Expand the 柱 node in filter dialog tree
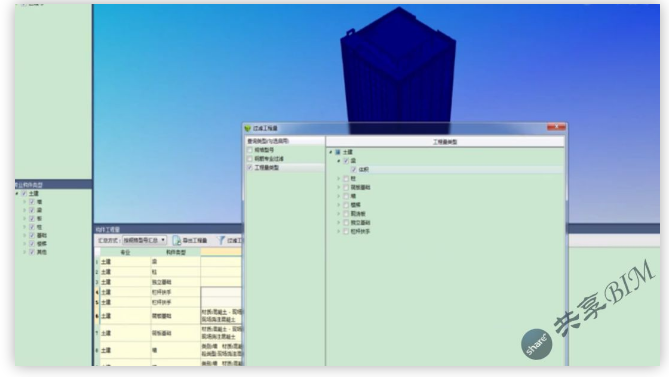This screenshot has width=669, height=377. coord(339,179)
